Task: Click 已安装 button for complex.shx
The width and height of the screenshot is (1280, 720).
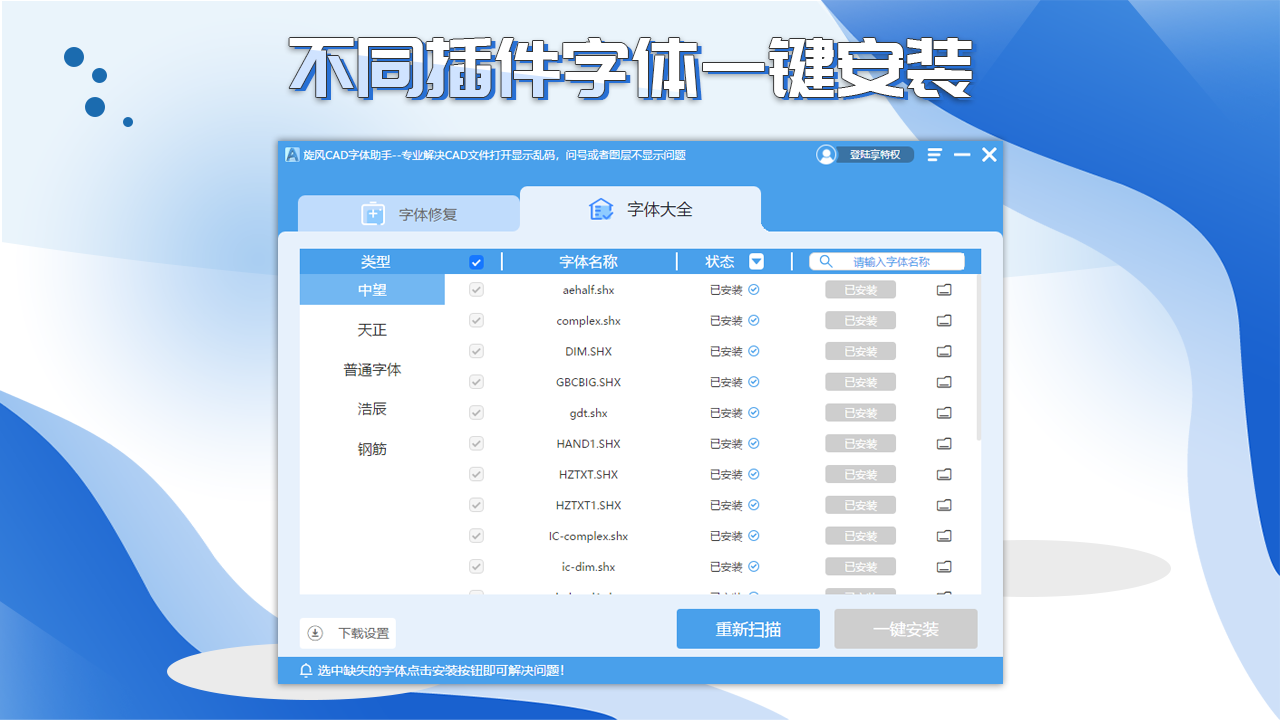Action: [x=860, y=321]
